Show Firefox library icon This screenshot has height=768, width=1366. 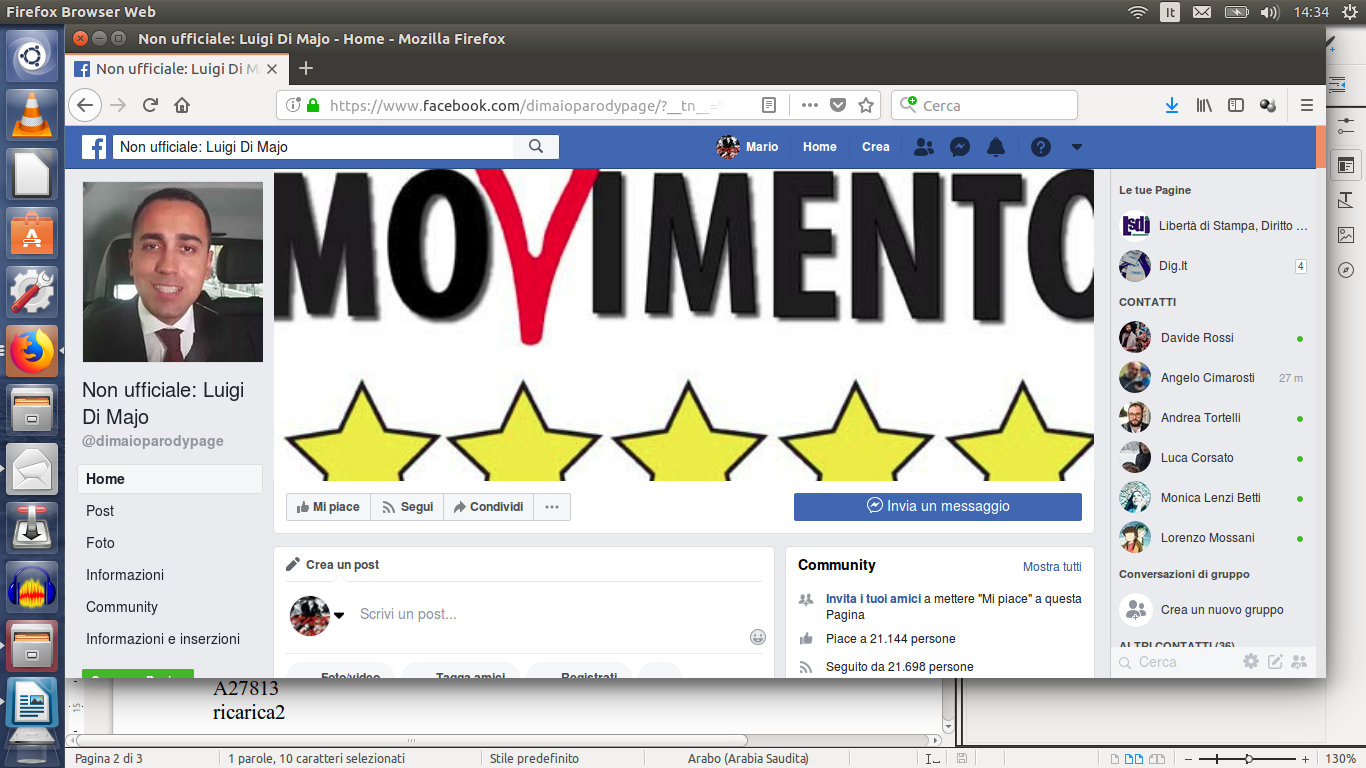1204,105
